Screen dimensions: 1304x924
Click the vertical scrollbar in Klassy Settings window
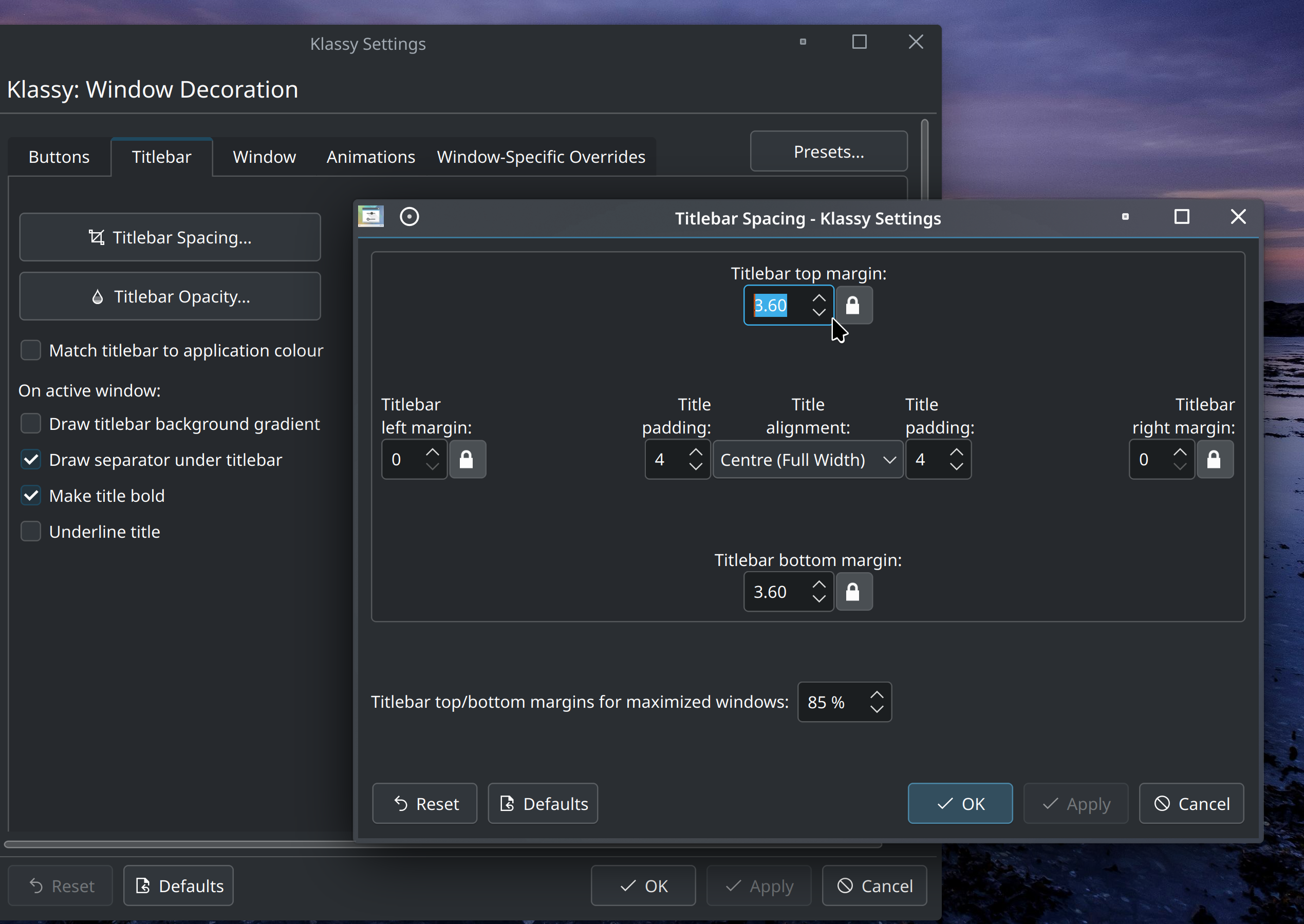925,159
